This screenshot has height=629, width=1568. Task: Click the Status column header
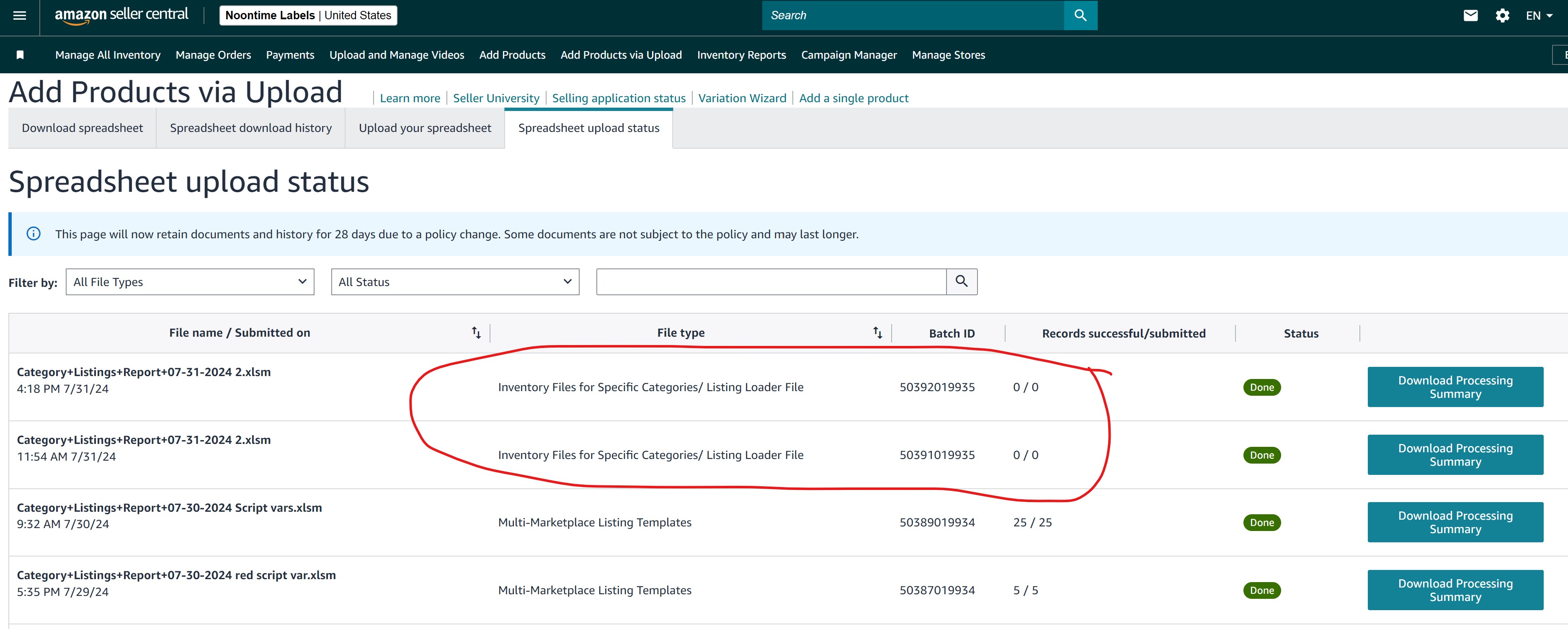[1301, 333]
